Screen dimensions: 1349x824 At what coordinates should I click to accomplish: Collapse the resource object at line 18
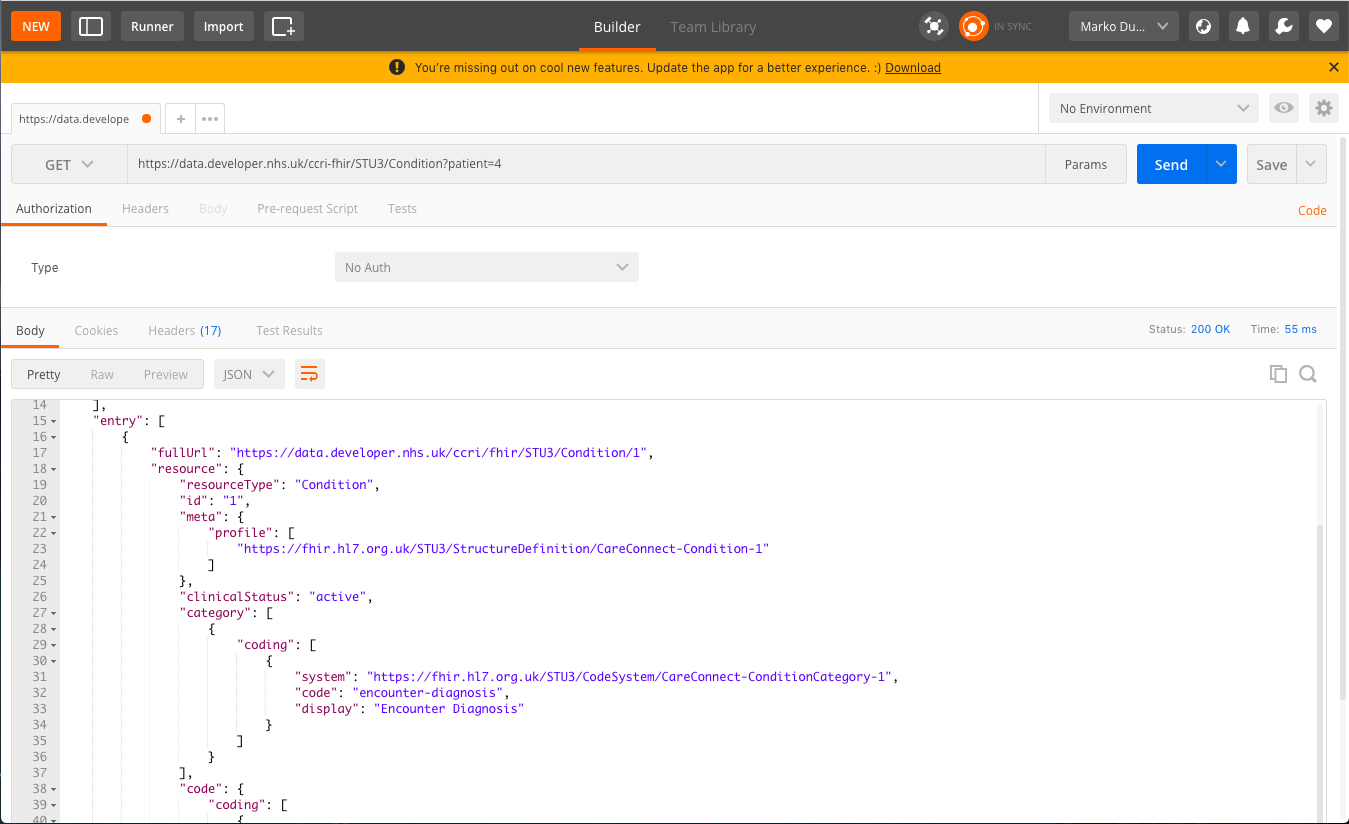pyautogui.click(x=54, y=469)
